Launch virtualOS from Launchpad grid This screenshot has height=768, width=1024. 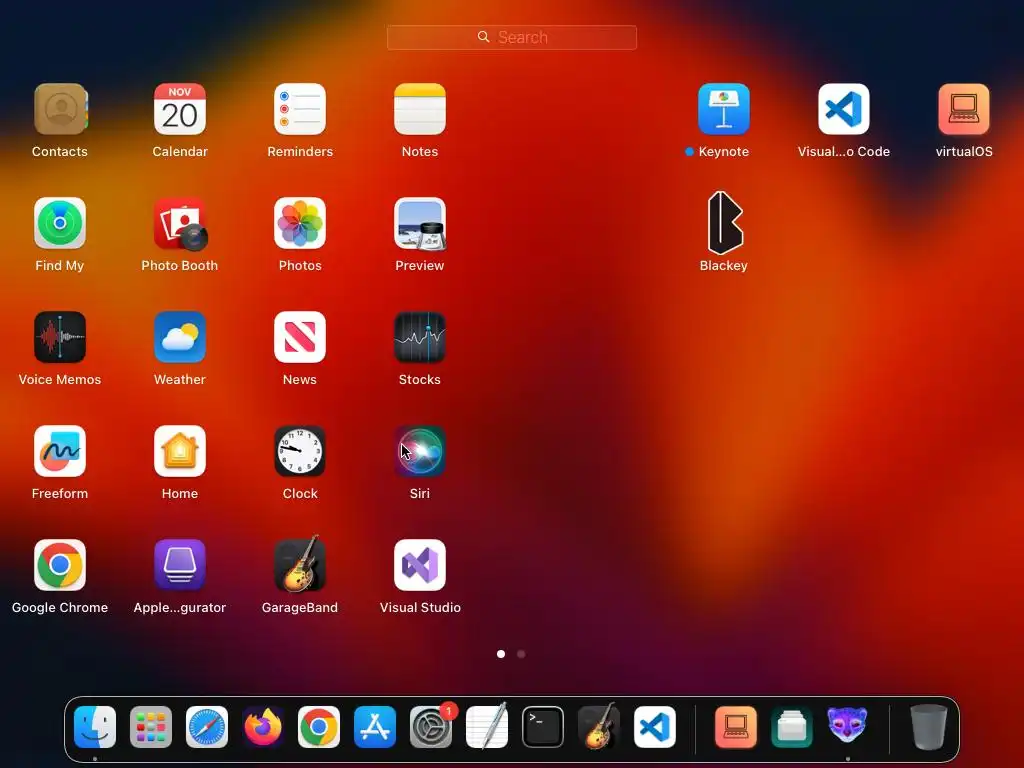pyautogui.click(x=964, y=109)
